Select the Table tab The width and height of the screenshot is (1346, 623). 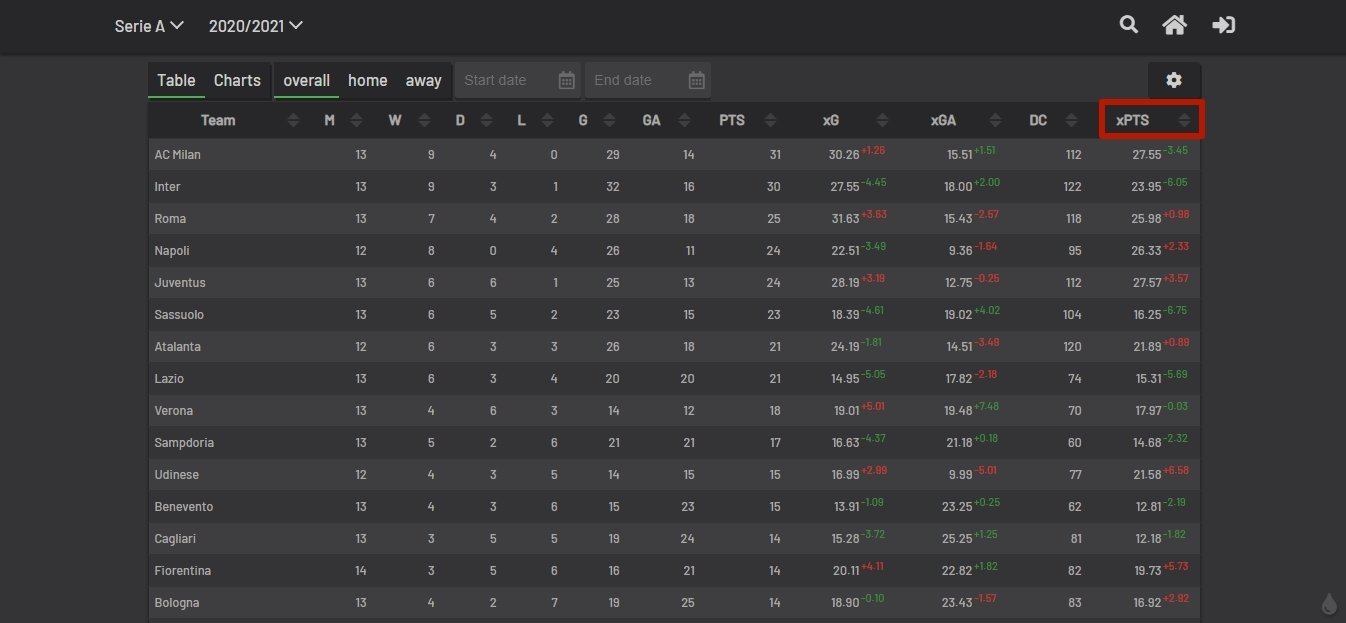pos(176,80)
